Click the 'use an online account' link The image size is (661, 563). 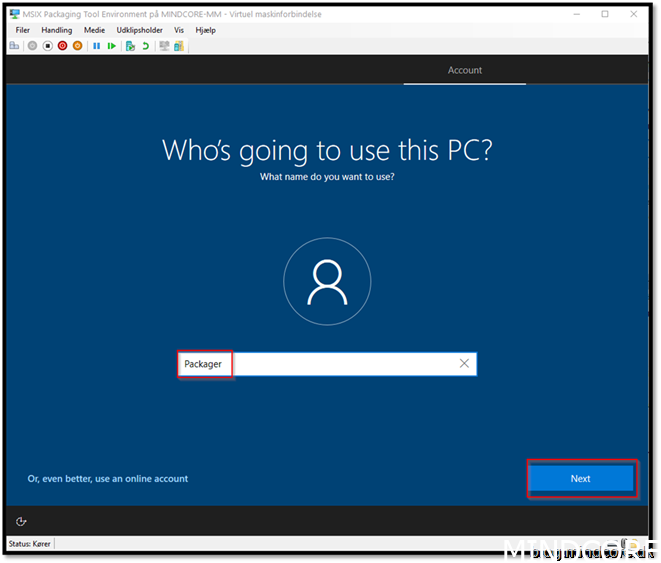108,479
